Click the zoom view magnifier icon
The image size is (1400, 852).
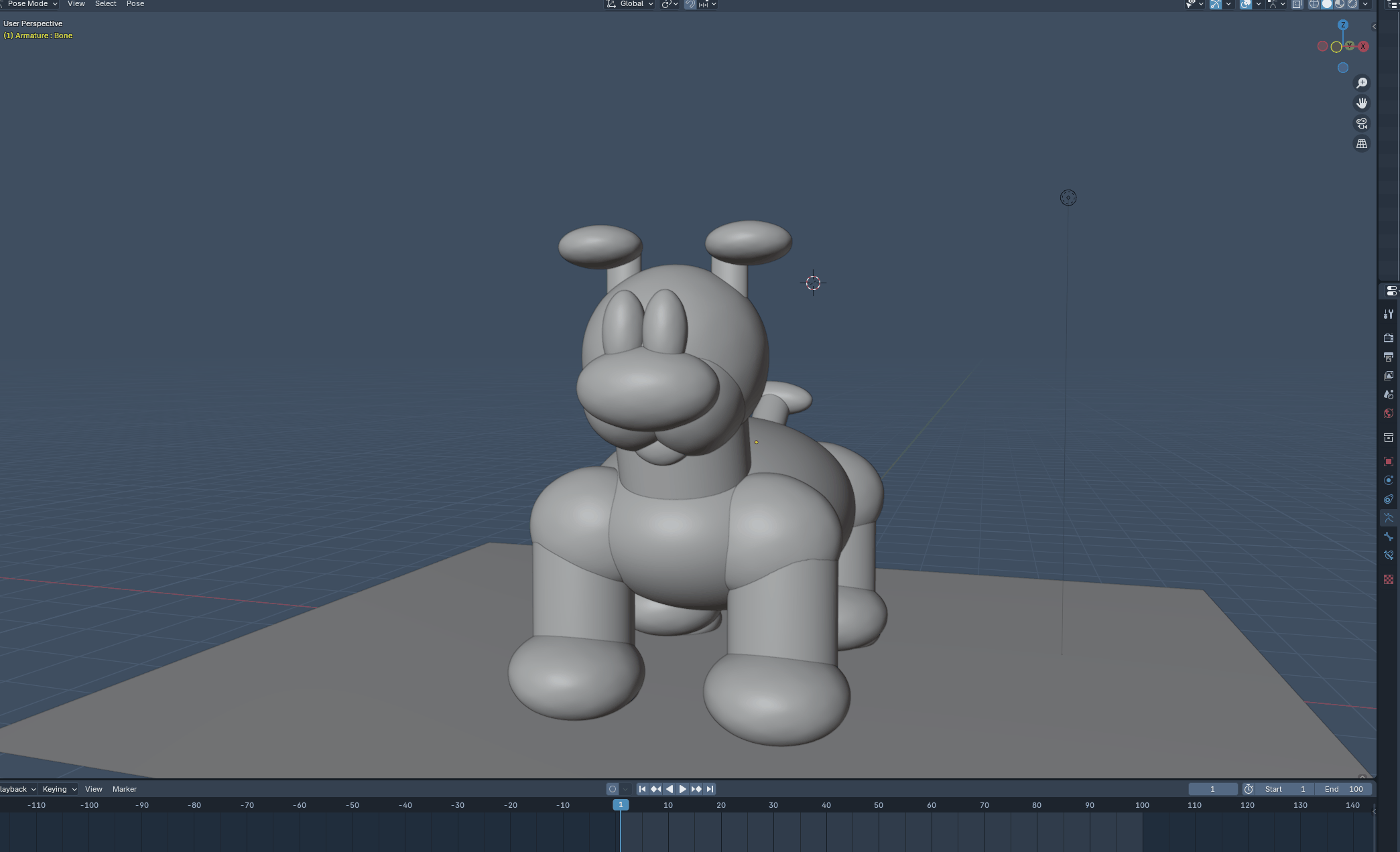pos(1362,82)
